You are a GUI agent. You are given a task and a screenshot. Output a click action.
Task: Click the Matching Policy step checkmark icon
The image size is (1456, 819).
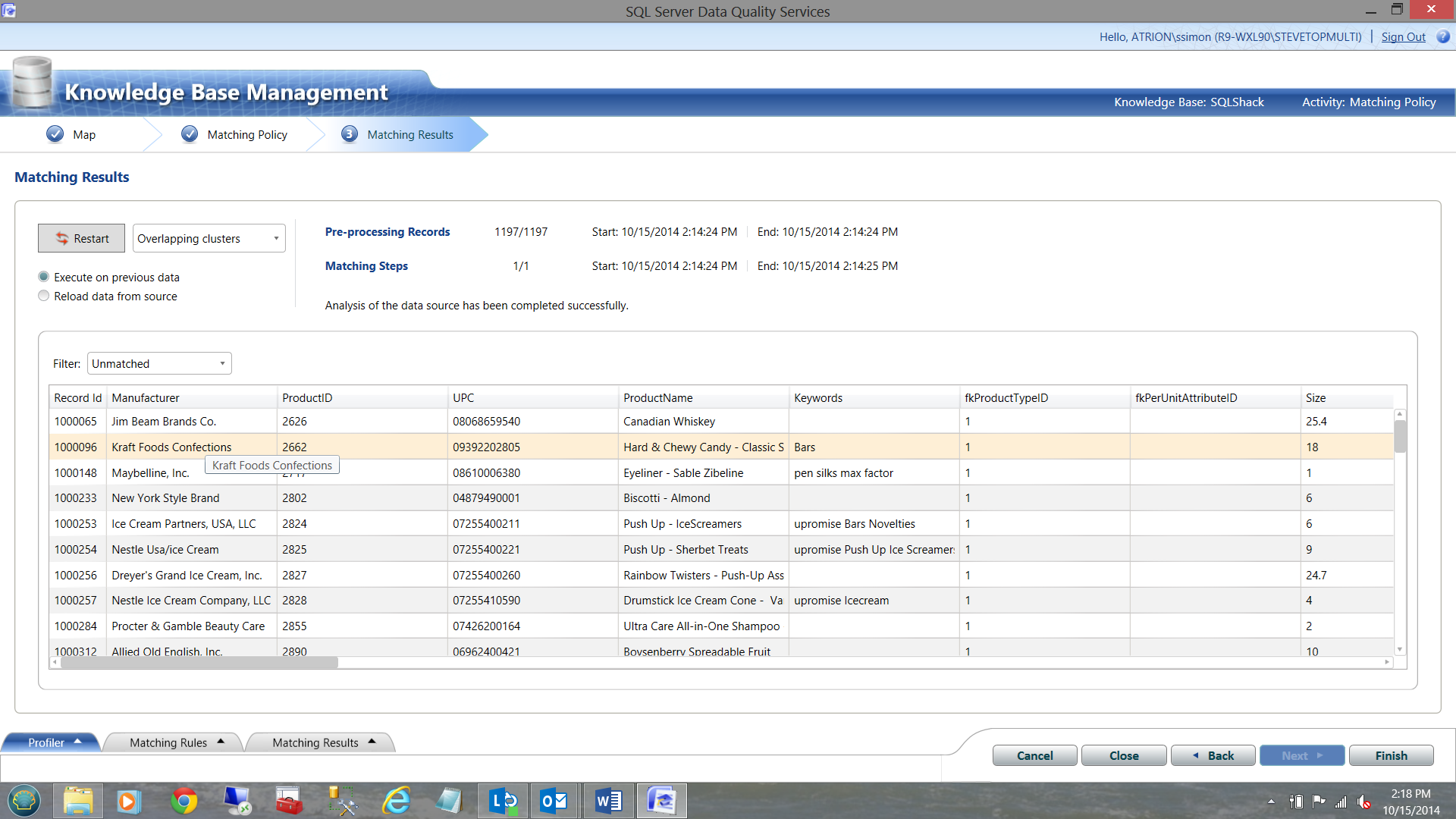click(190, 134)
